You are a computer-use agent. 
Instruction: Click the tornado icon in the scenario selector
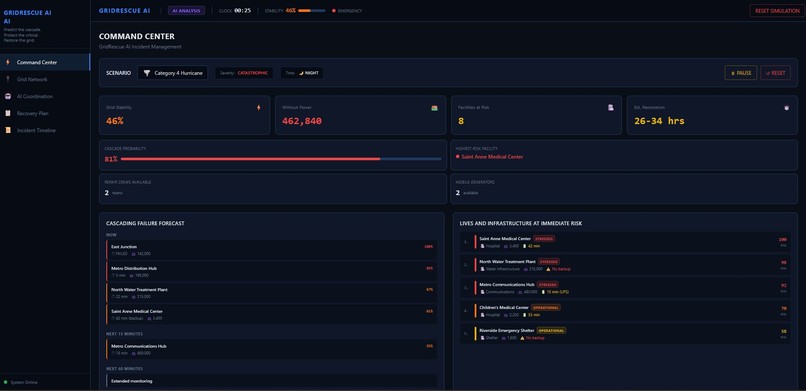[x=147, y=73]
